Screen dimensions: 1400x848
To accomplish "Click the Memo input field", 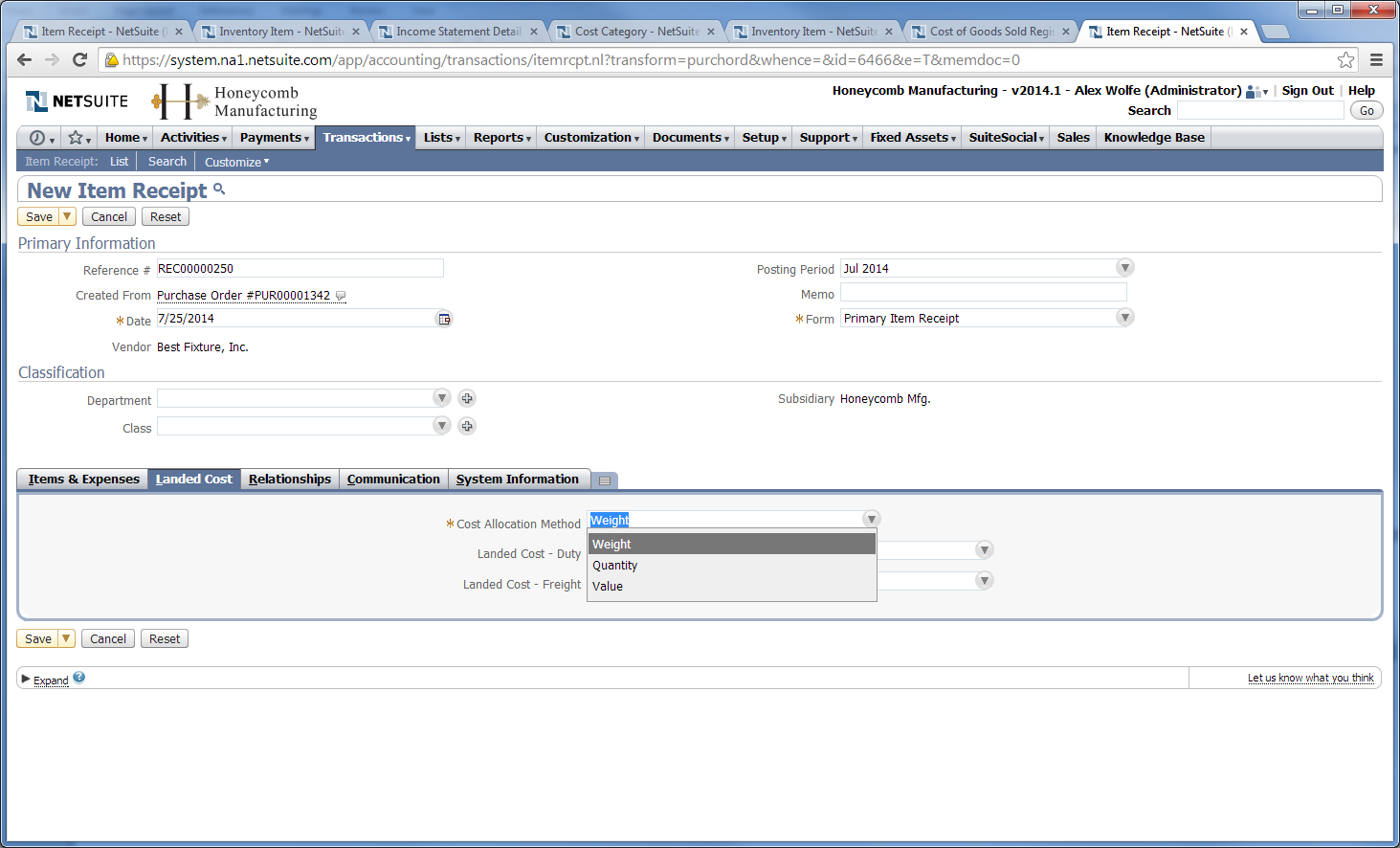I will click(983, 293).
